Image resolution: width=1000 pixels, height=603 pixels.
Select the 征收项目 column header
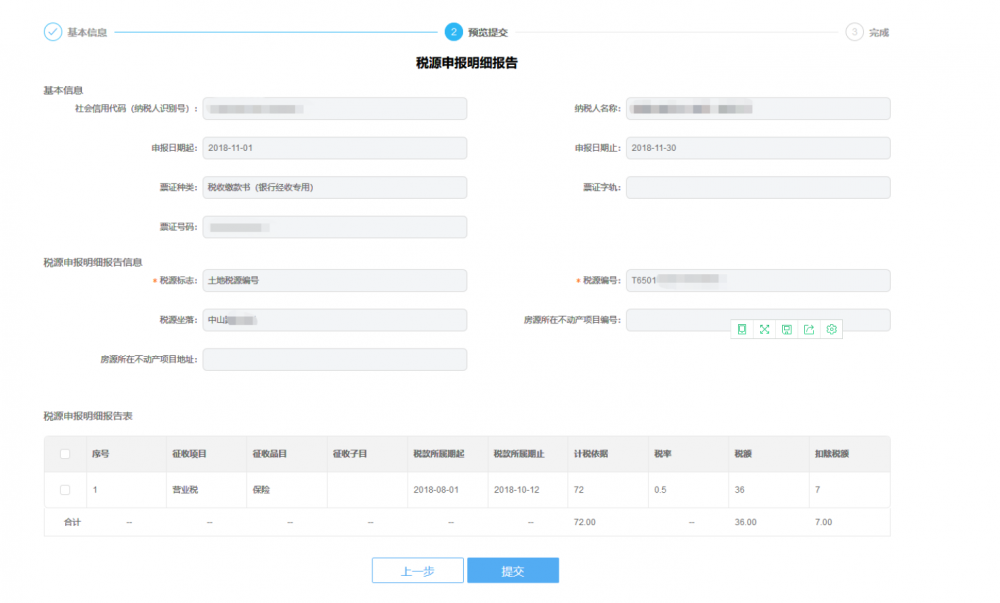(x=189, y=454)
